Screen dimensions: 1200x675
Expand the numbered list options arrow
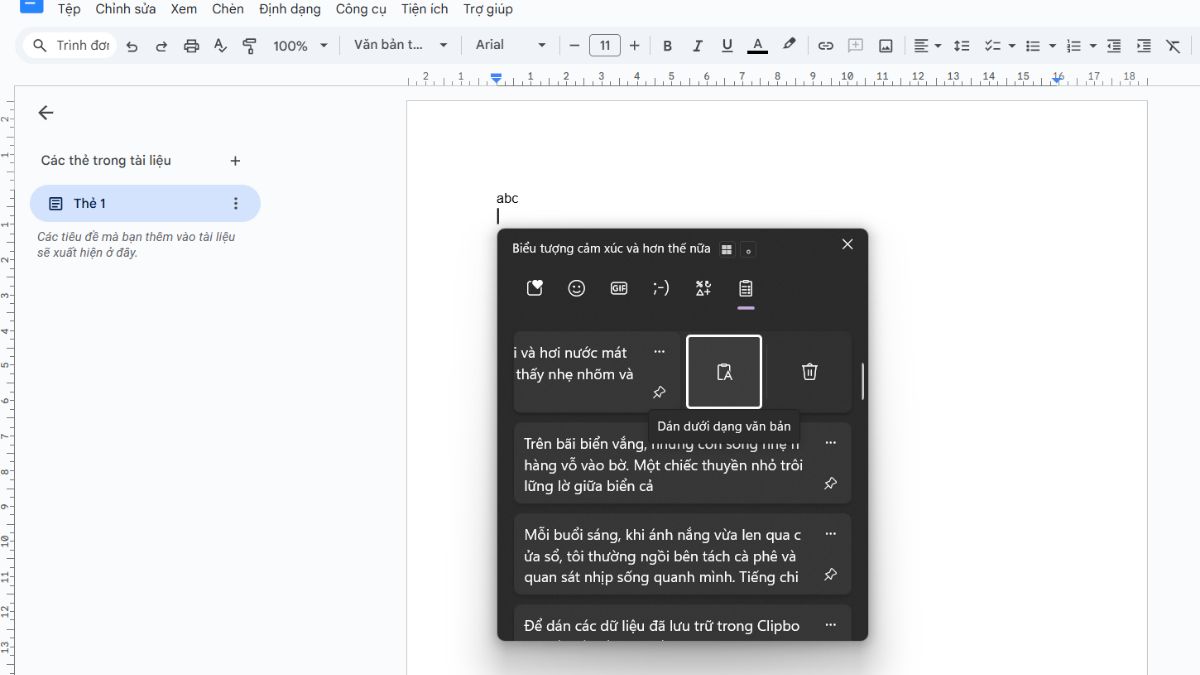[1092, 46]
